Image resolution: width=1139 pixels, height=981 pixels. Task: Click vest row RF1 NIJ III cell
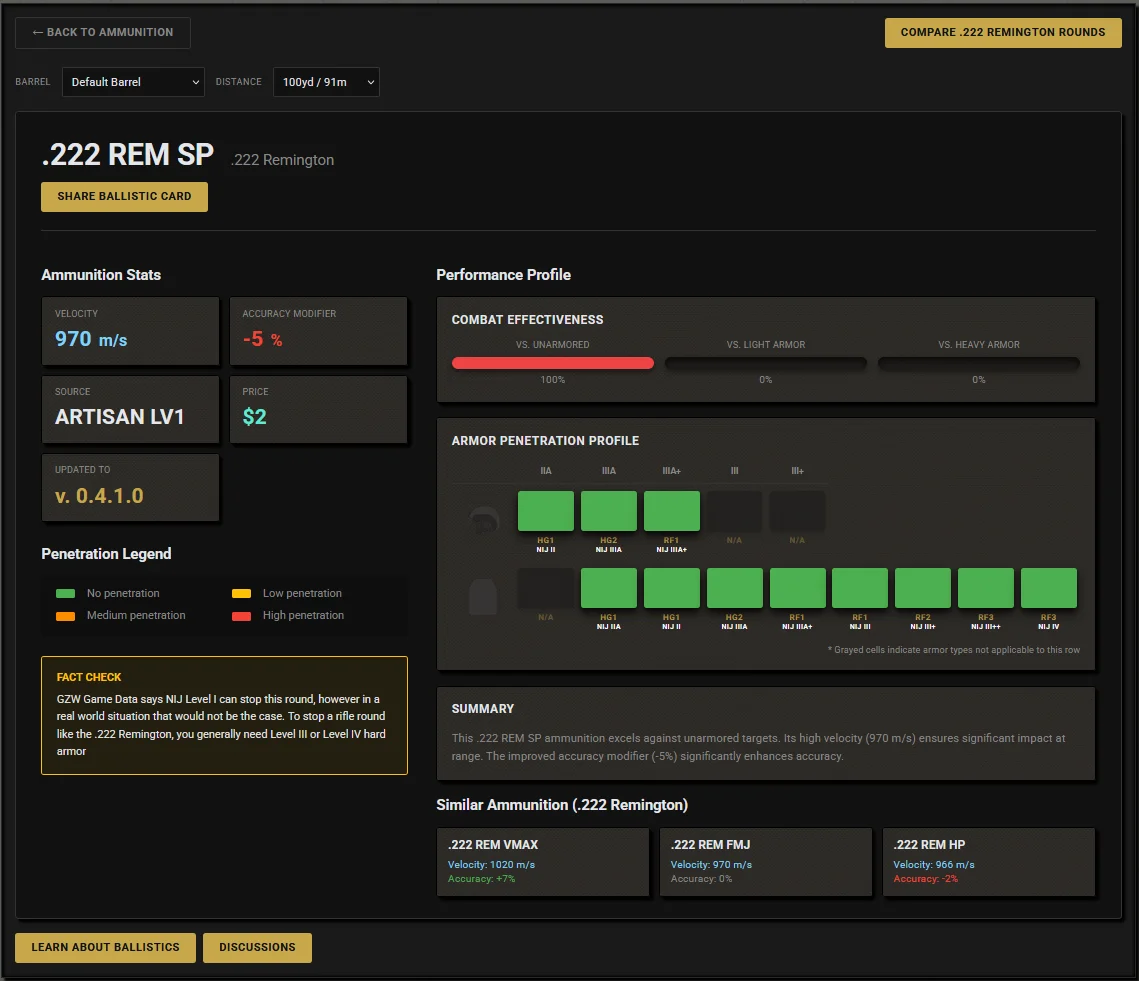pyautogui.click(x=860, y=588)
